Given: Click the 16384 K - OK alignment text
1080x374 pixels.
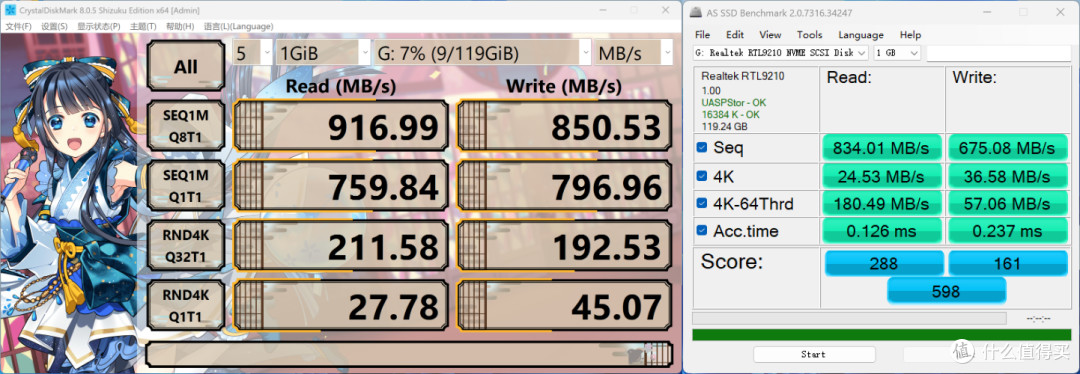Looking at the screenshot, I should pos(730,114).
